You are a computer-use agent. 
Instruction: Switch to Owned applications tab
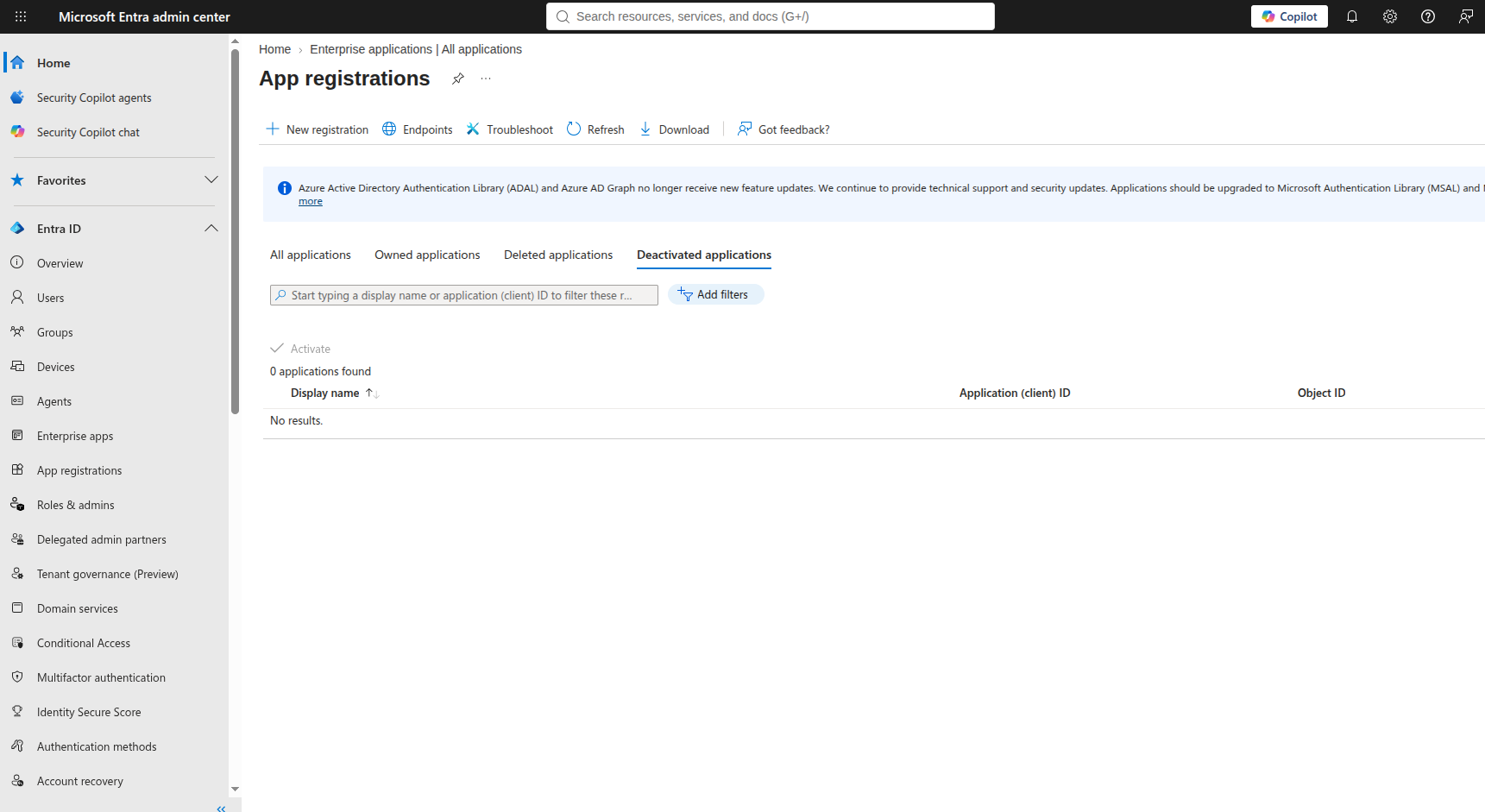tap(427, 255)
